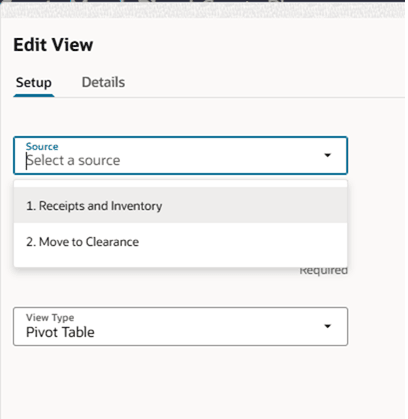The height and width of the screenshot is (419, 408).
Task: Click the Source select field
Action: pos(180,155)
